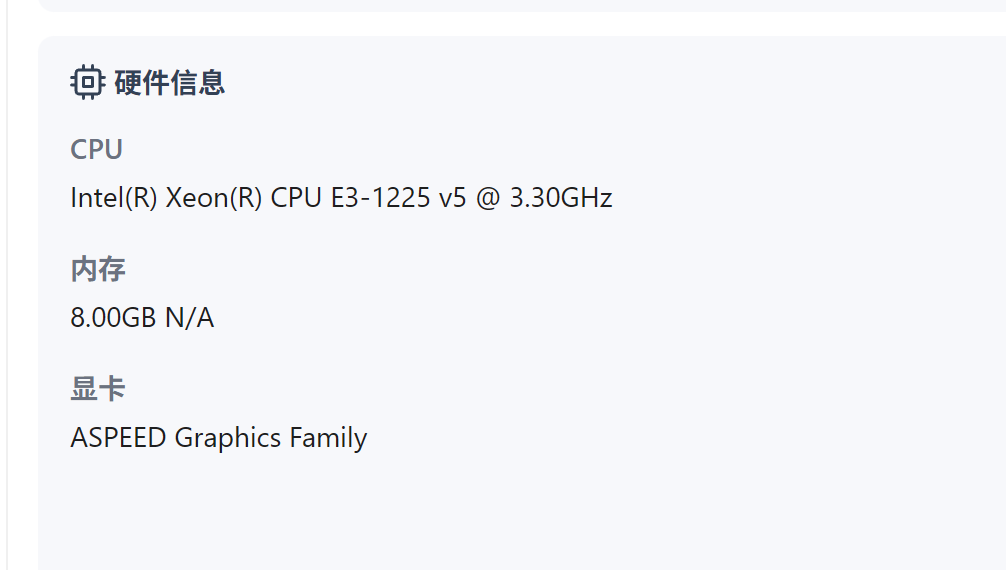Select the gray CPU field label
The width and height of the screenshot is (1006, 570).
coord(97,149)
